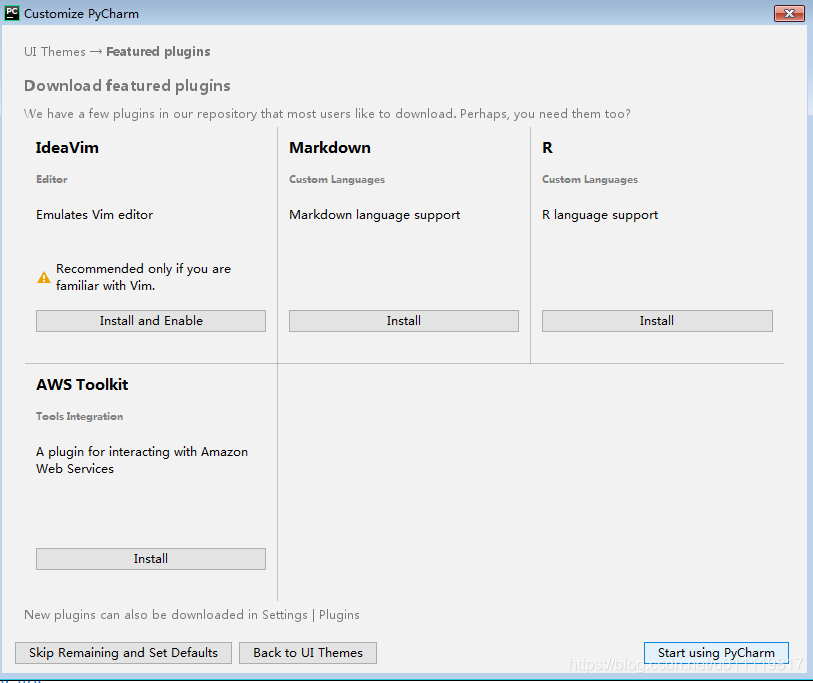
Task: Click the Recommended only if familiar with Vim note
Action: tap(143, 277)
